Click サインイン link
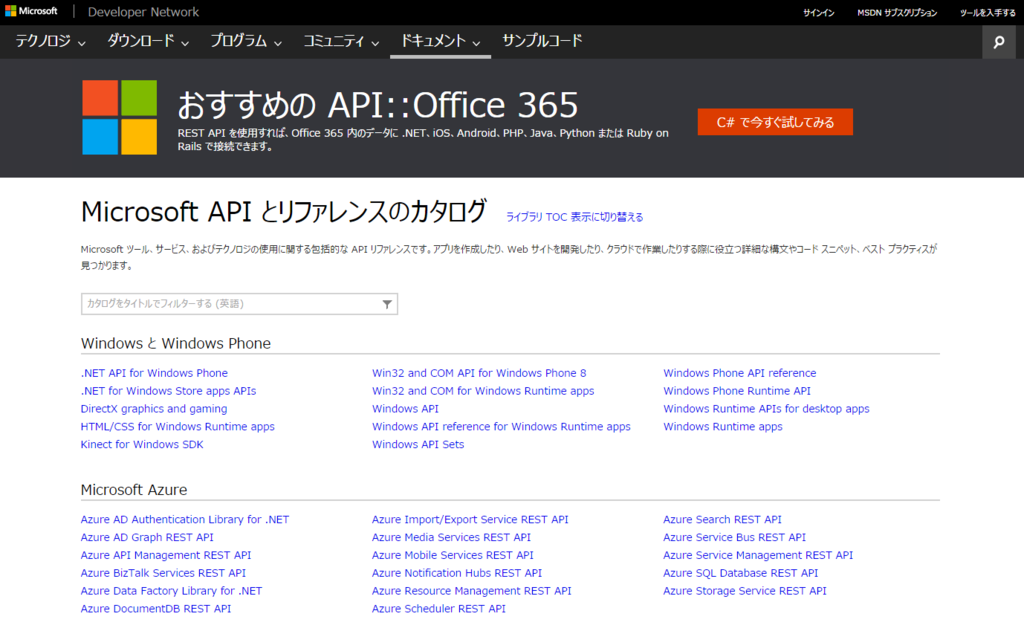The width and height of the screenshot is (1024, 628). click(818, 12)
